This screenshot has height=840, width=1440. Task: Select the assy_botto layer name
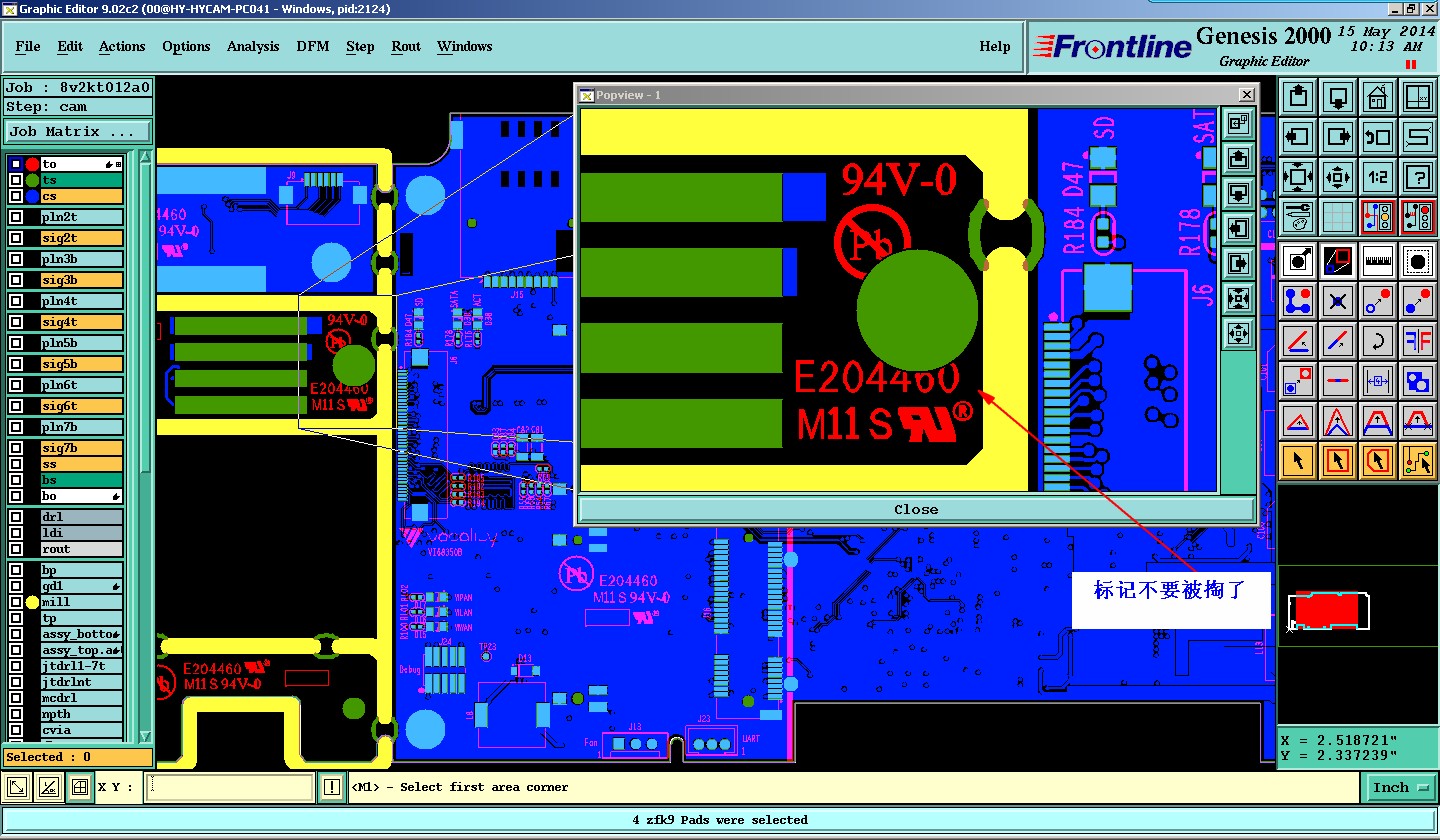81,634
